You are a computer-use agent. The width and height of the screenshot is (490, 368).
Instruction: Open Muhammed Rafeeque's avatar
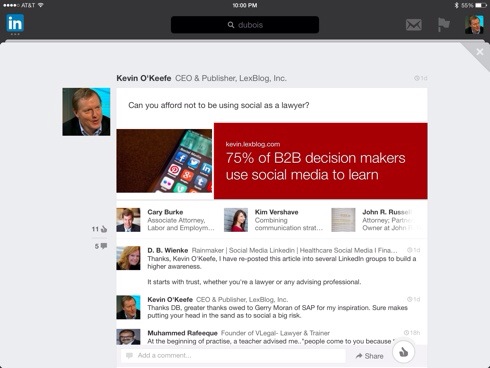pos(128,337)
